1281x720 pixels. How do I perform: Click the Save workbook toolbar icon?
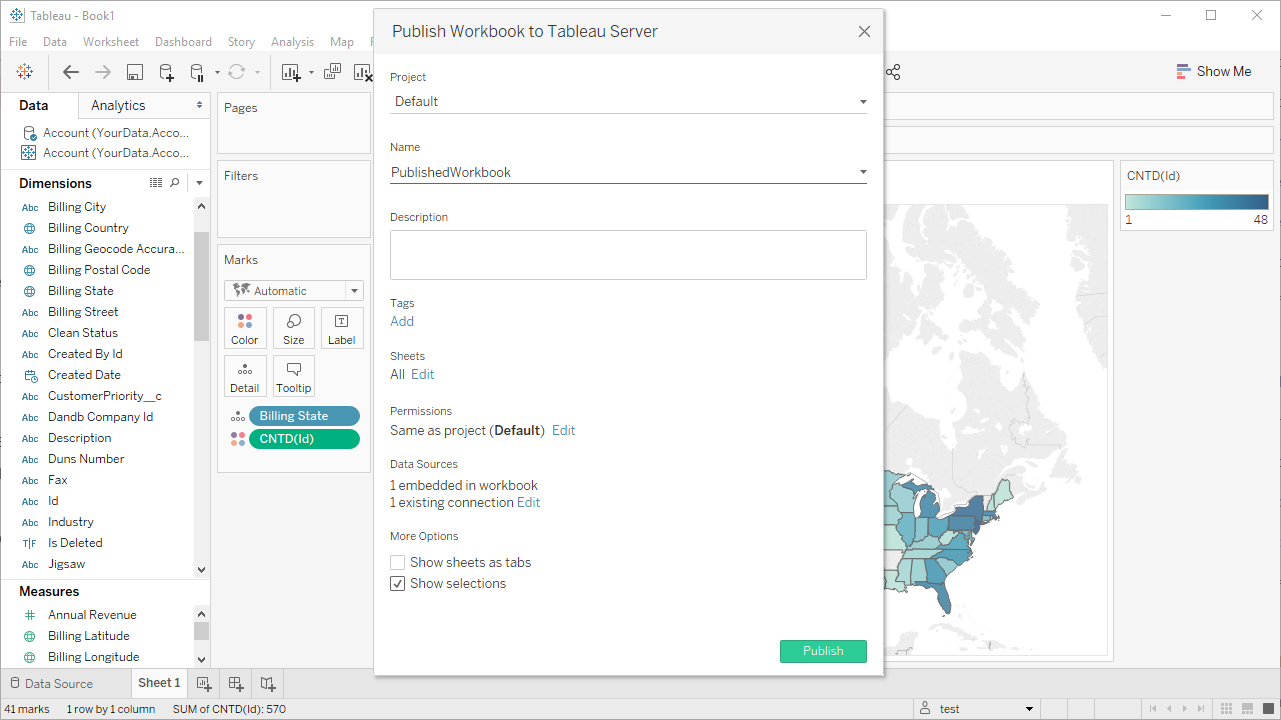(135, 72)
